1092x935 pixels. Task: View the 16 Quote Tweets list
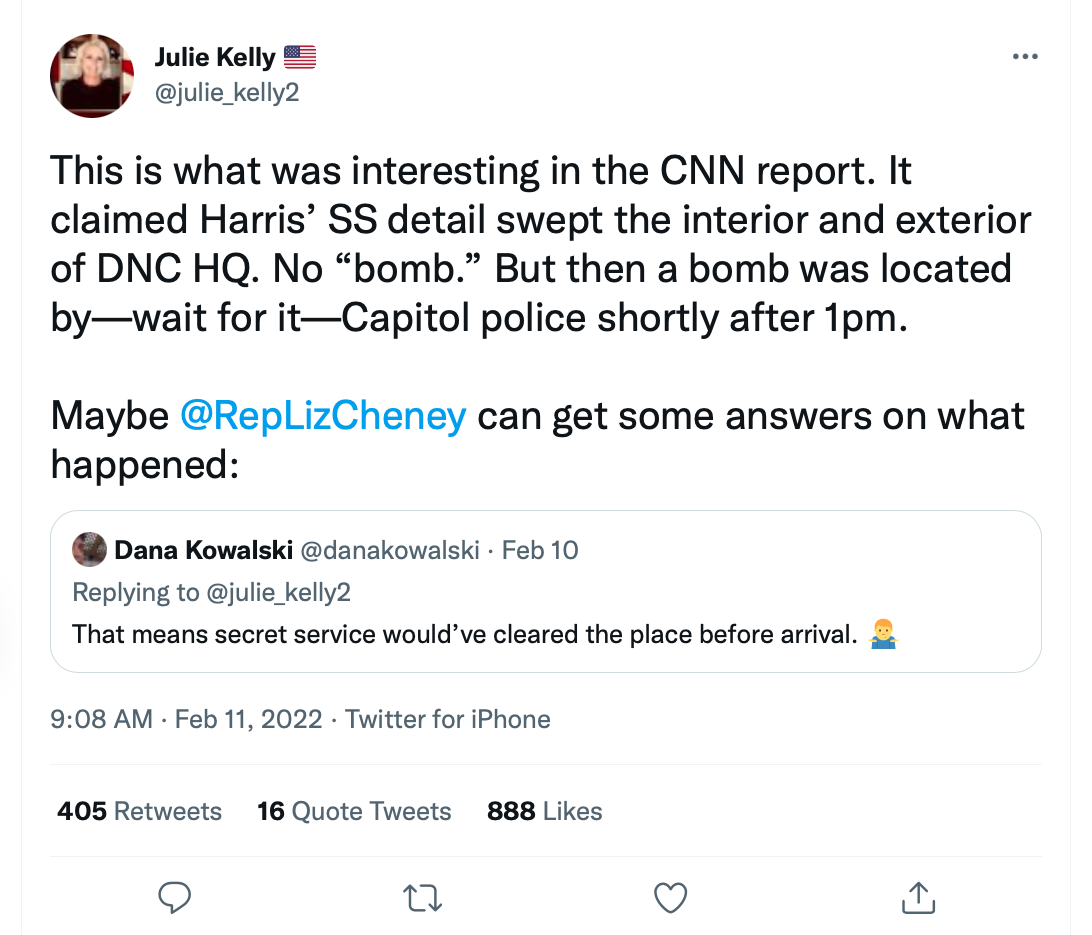tap(354, 810)
